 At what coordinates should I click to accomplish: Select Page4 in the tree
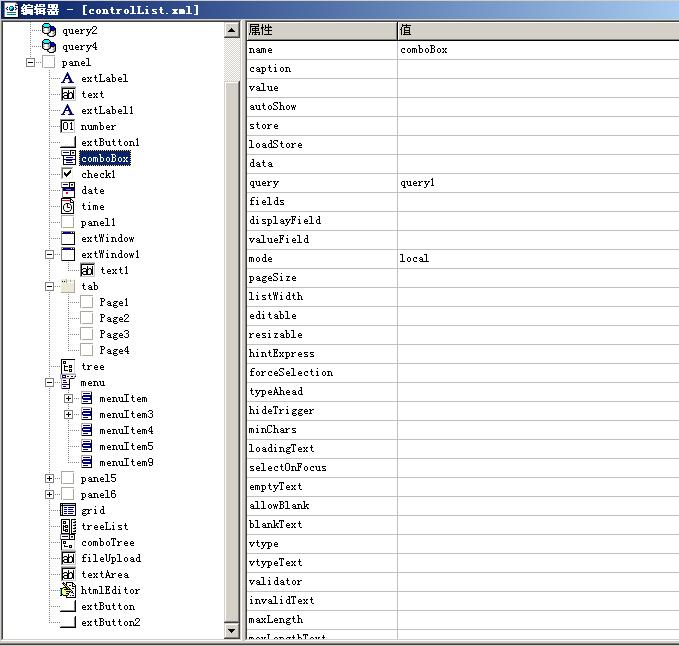click(114, 350)
